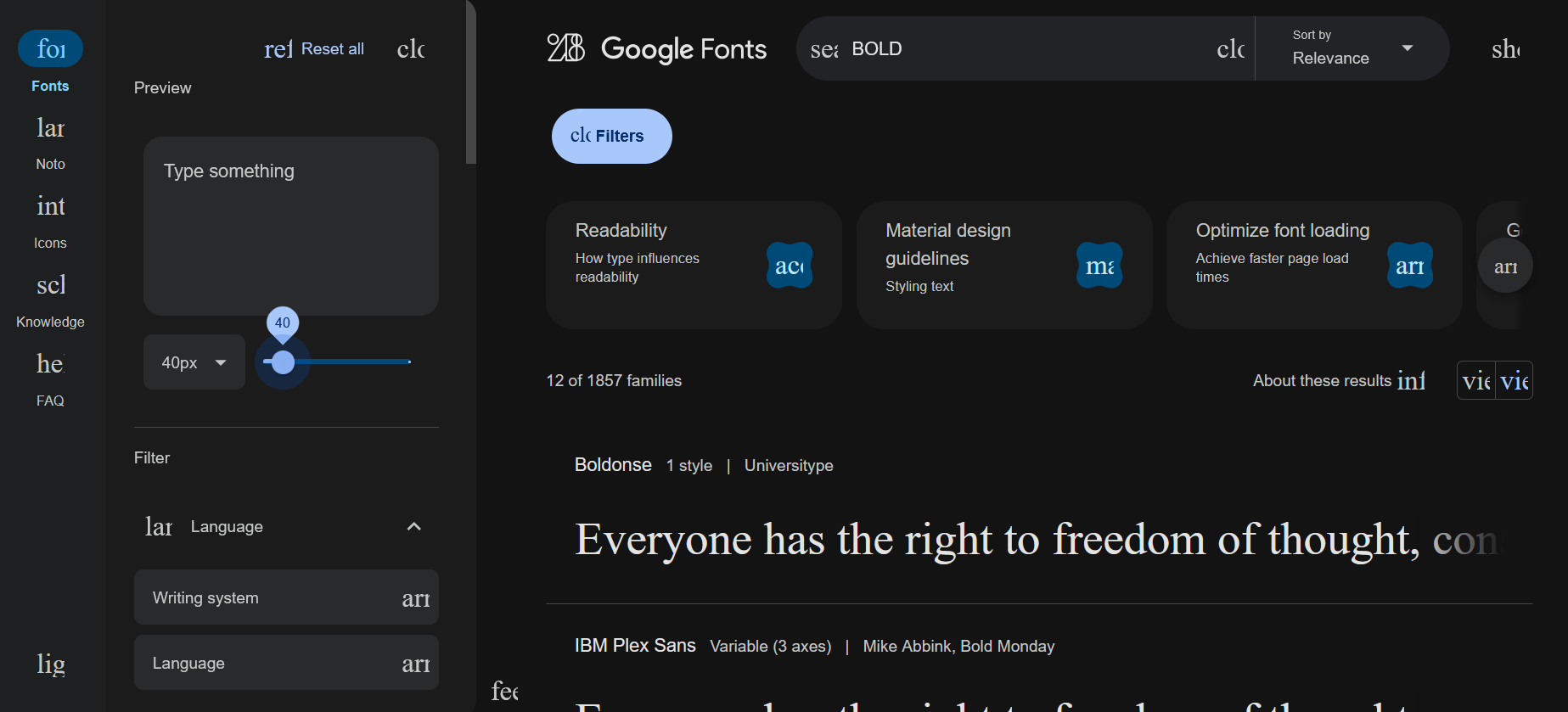Switch results to list view
1568x712 pixels.
(x=1514, y=380)
